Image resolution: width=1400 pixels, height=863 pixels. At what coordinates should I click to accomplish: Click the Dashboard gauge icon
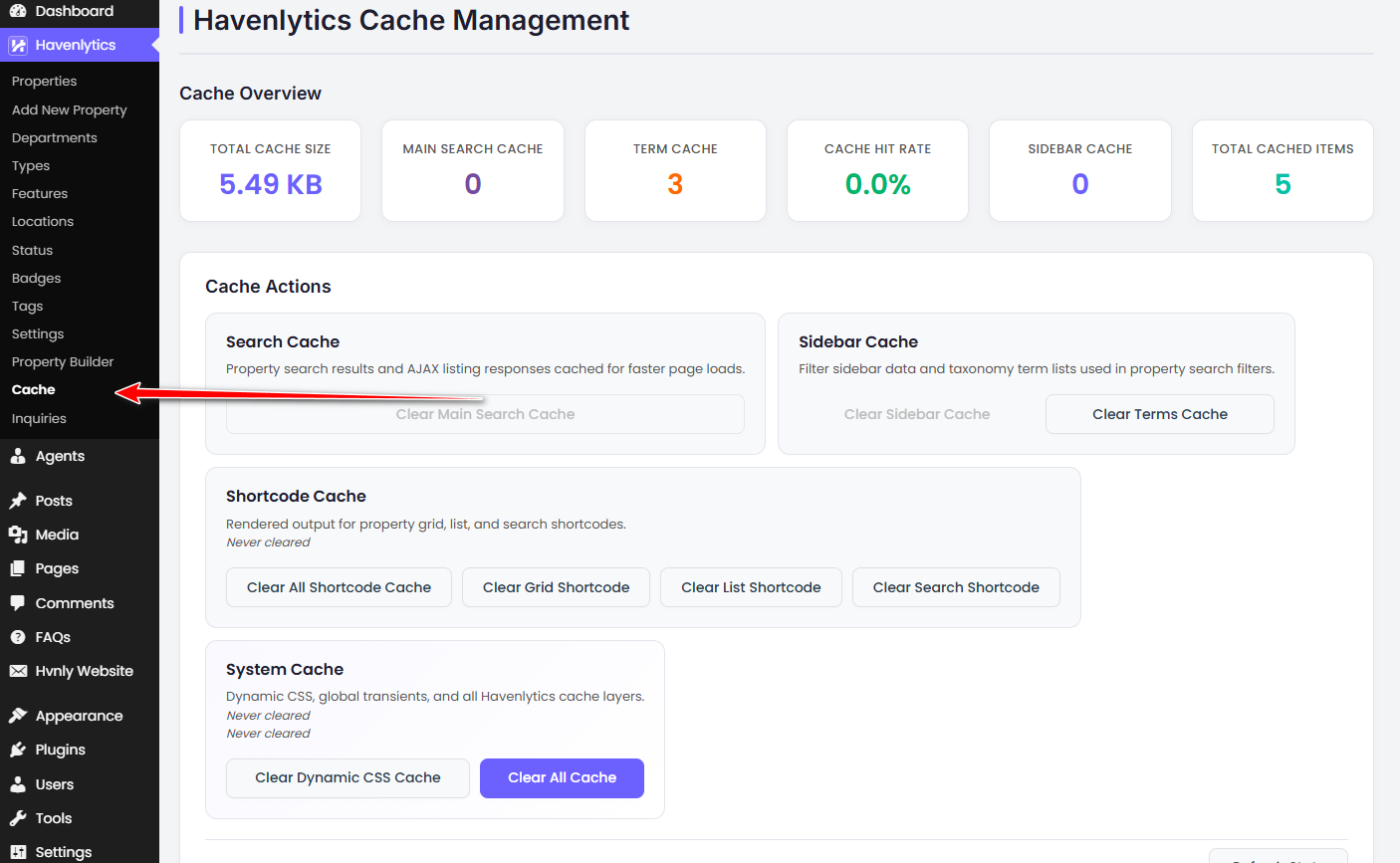18,11
